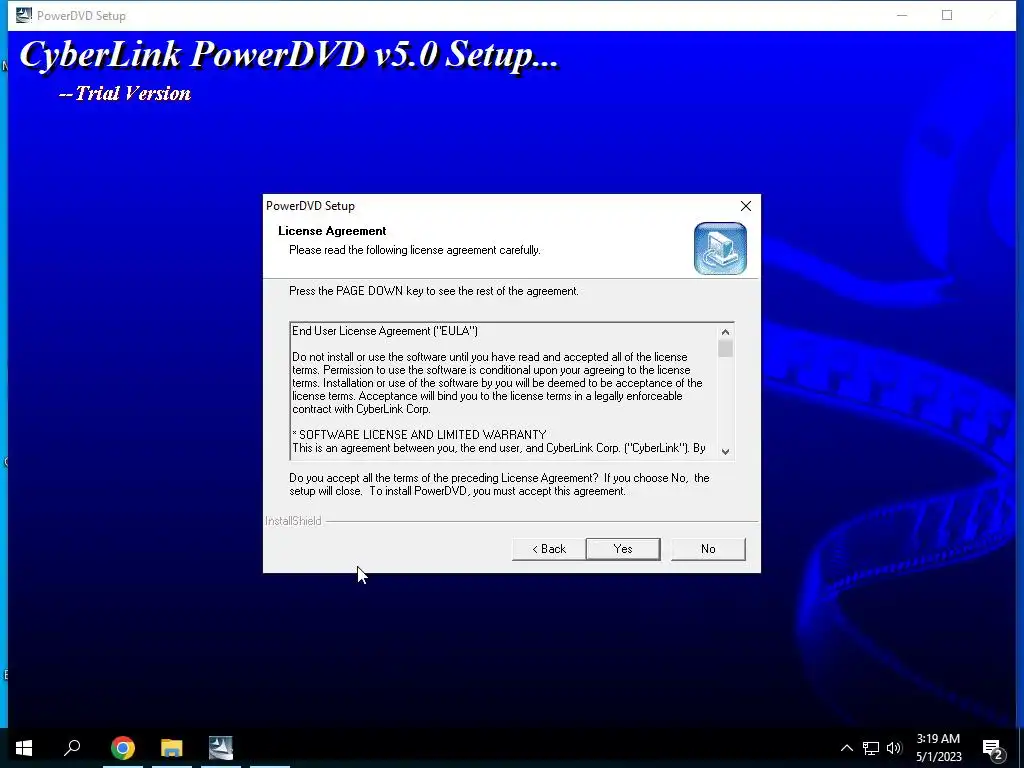Image resolution: width=1024 pixels, height=768 pixels.
Task: Click the installer computer icon in dialog header
Action: (x=720, y=248)
